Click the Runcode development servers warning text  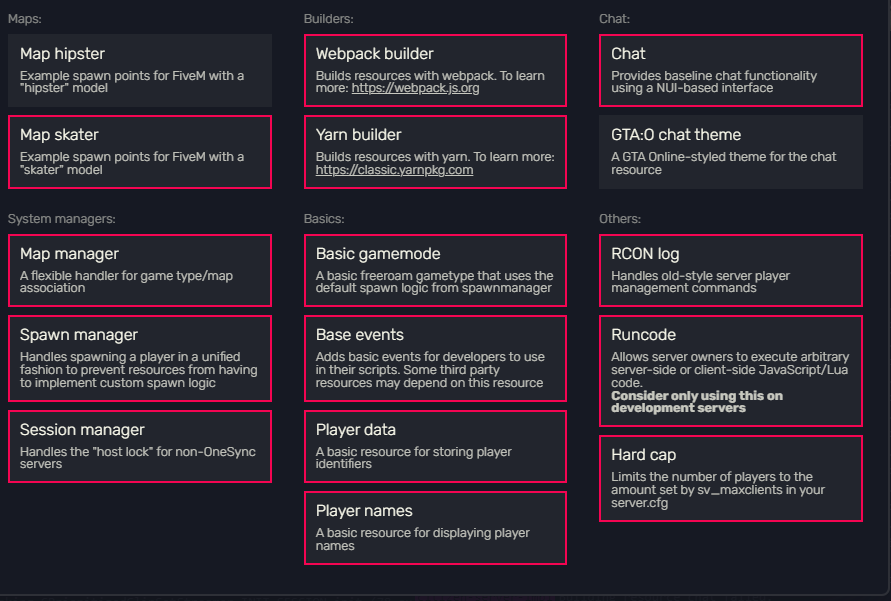click(697, 402)
